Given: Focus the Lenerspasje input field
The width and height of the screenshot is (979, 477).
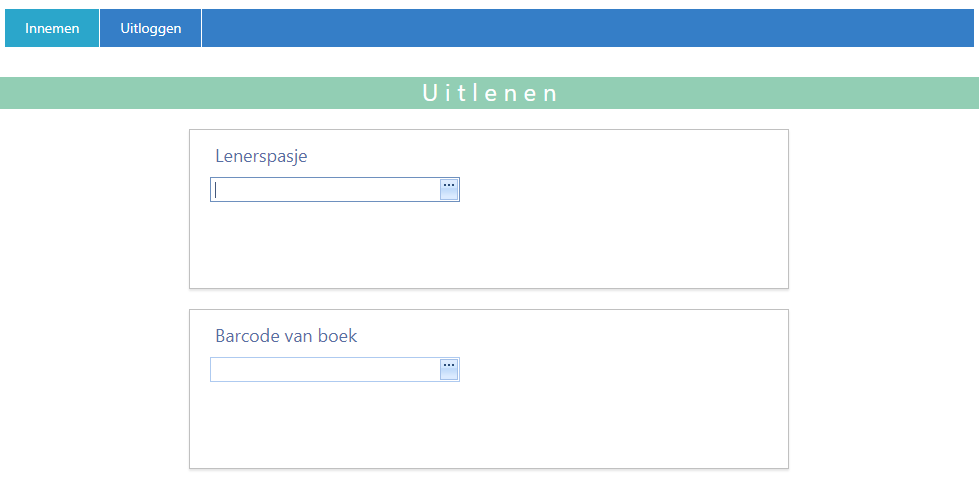Looking at the screenshot, I should [x=325, y=190].
